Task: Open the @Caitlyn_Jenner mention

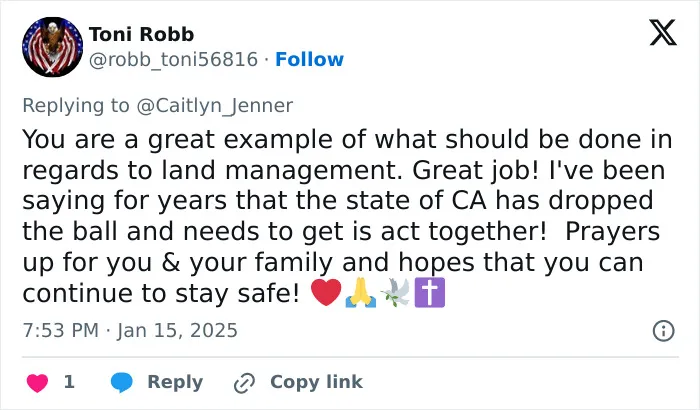Action: (215, 106)
